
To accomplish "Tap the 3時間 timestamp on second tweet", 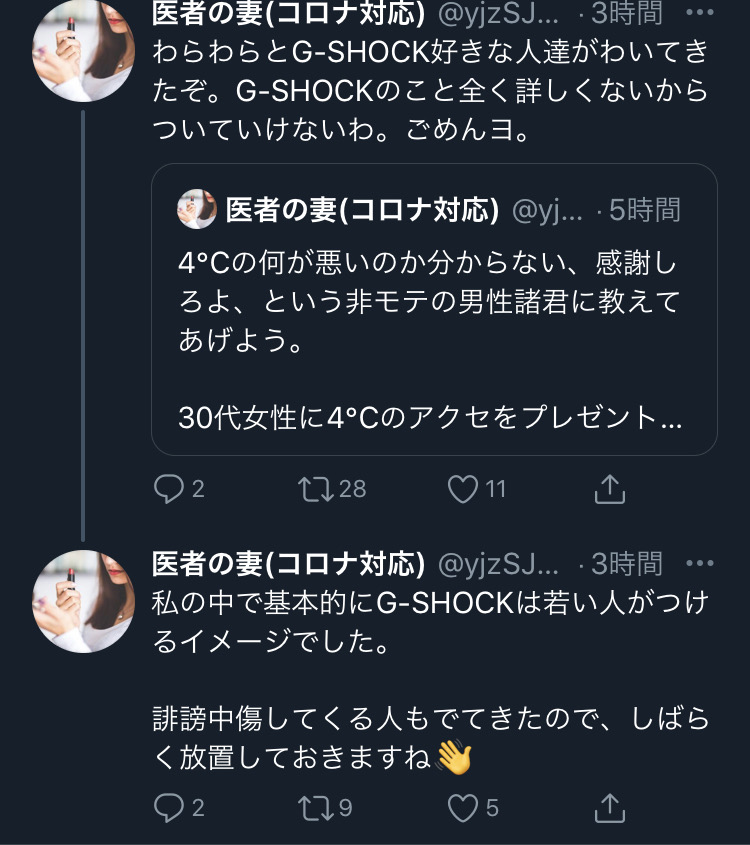I will click(x=626, y=564).
